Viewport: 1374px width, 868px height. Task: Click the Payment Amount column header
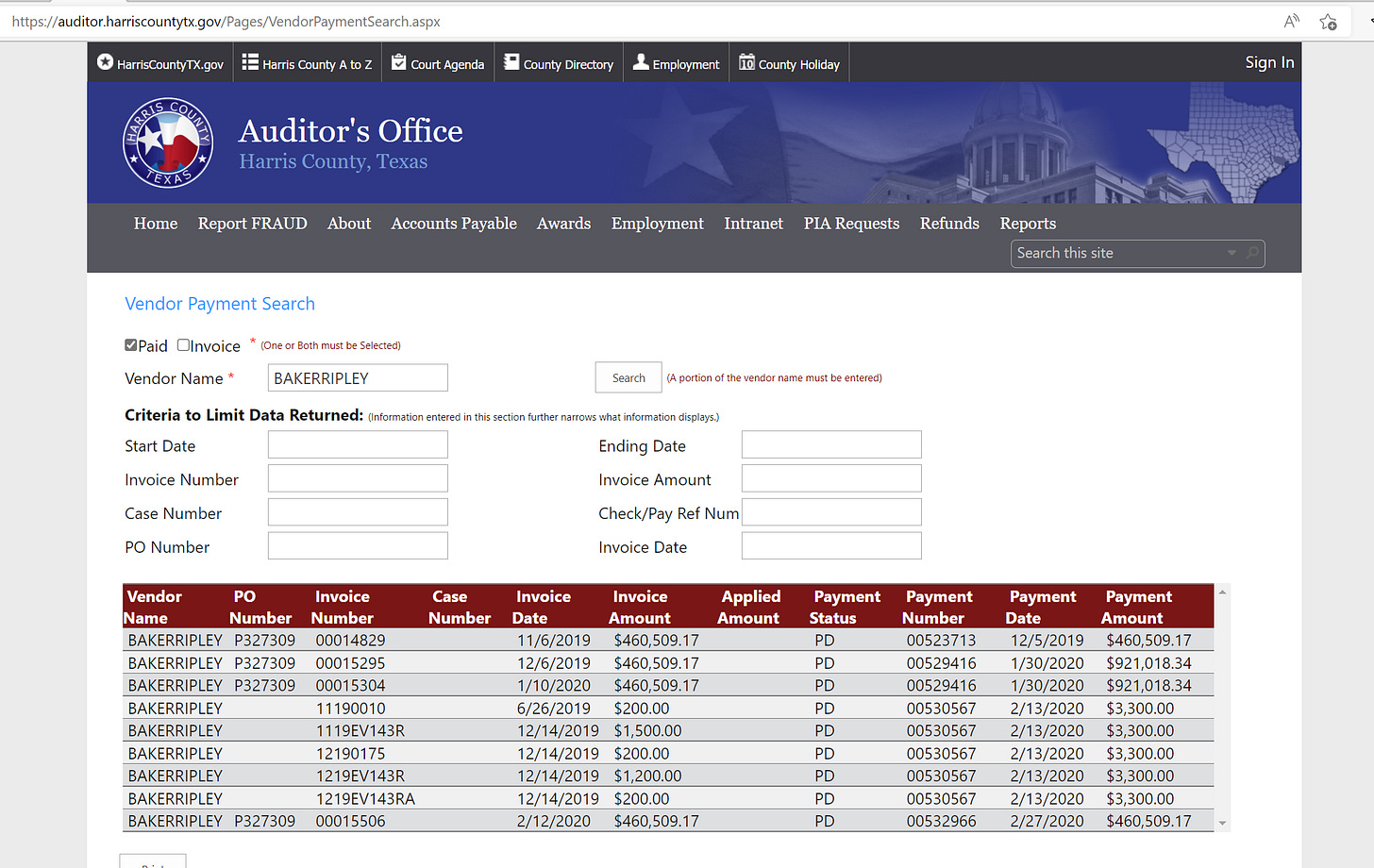pos(1137,607)
